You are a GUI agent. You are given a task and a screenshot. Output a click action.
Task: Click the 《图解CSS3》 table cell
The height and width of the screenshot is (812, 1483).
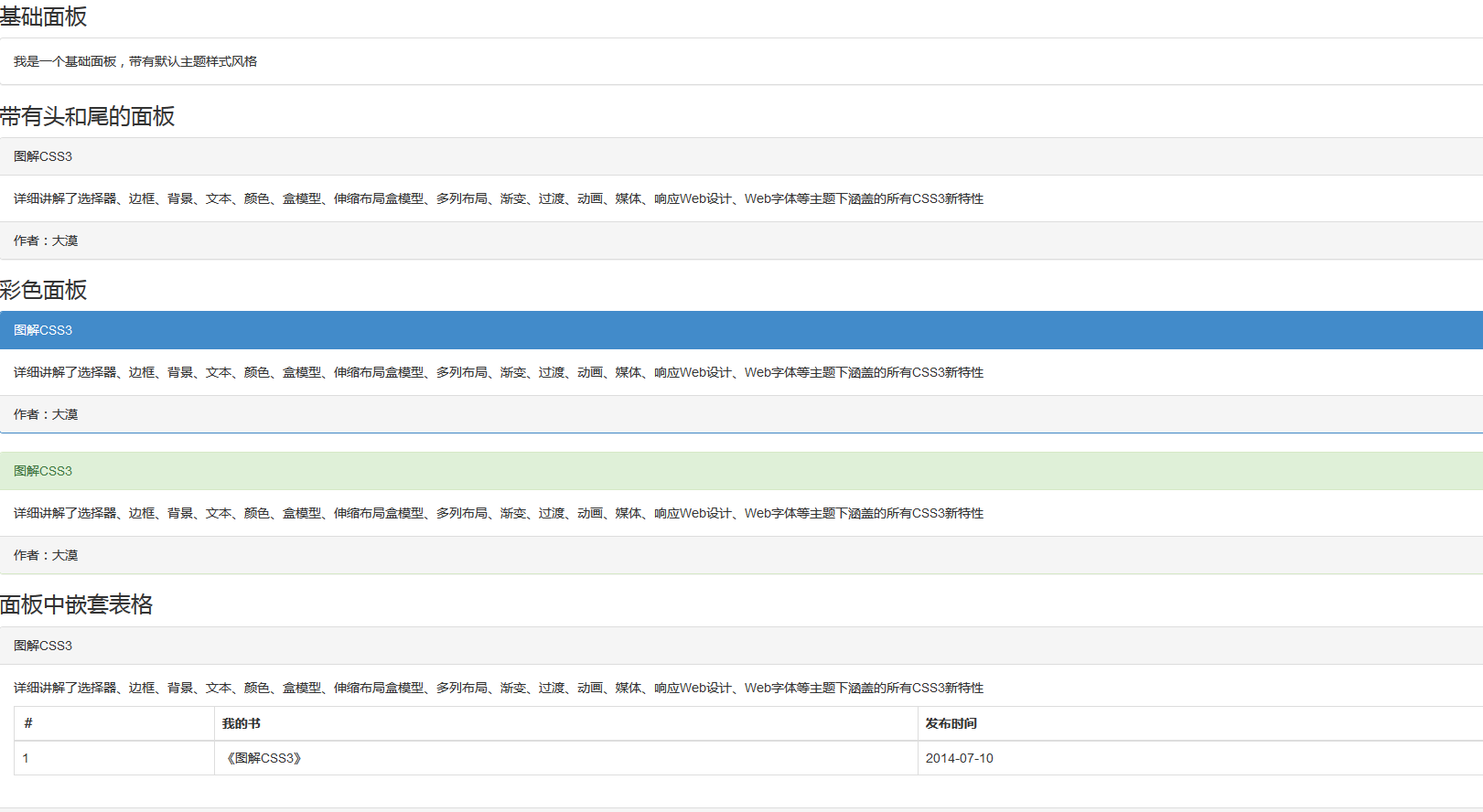566,758
